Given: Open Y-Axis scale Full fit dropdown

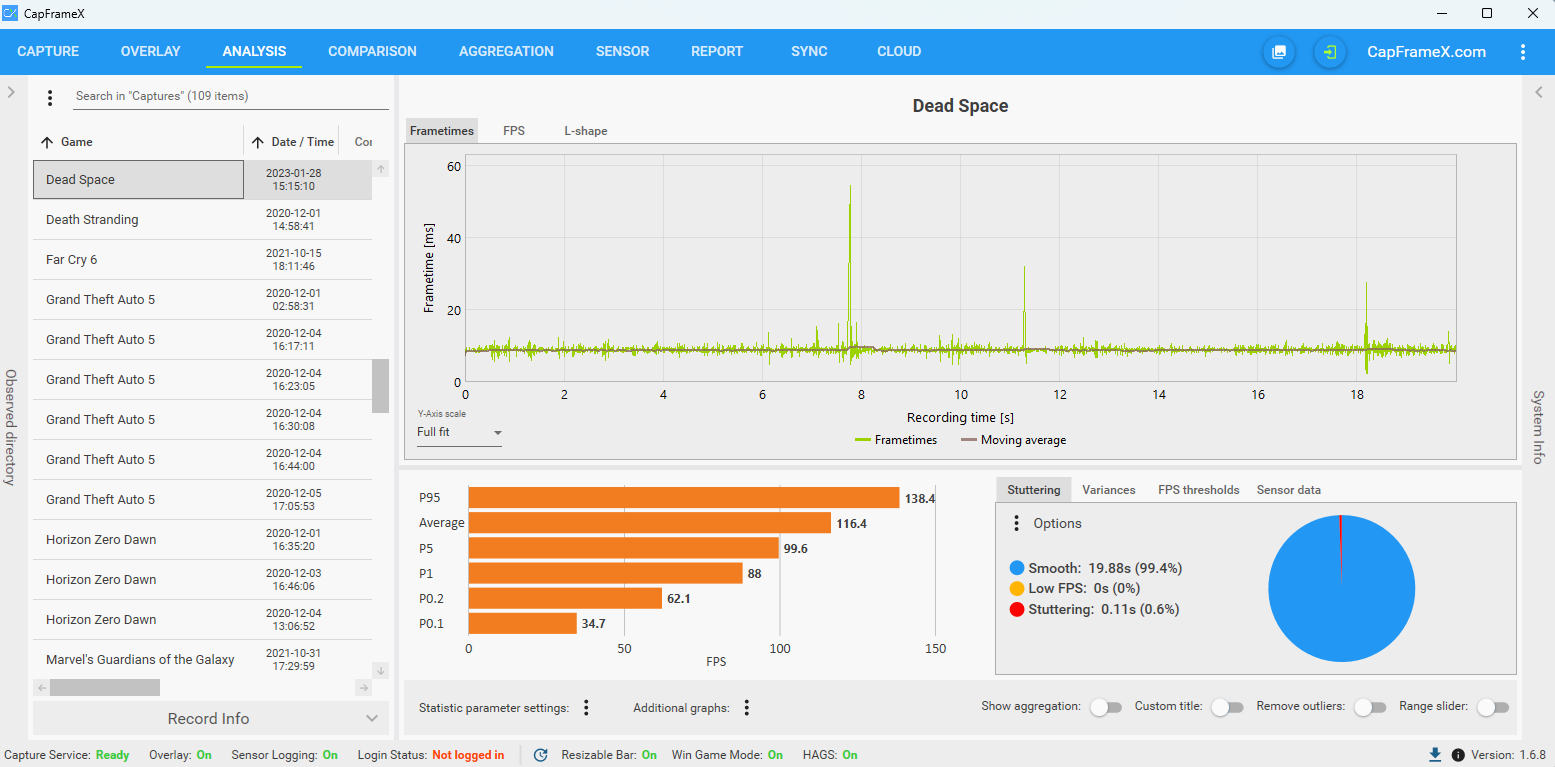Looking at the screenshot, I should coord(460,433).
